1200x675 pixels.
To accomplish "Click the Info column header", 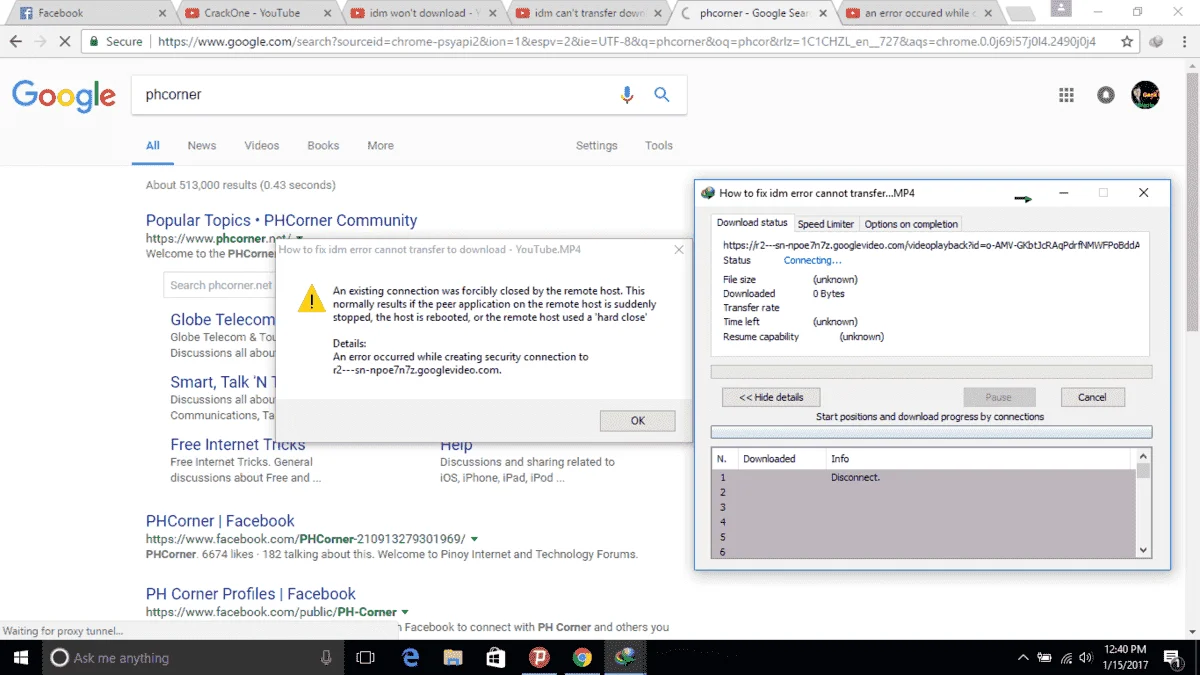I will pos(980,459).
